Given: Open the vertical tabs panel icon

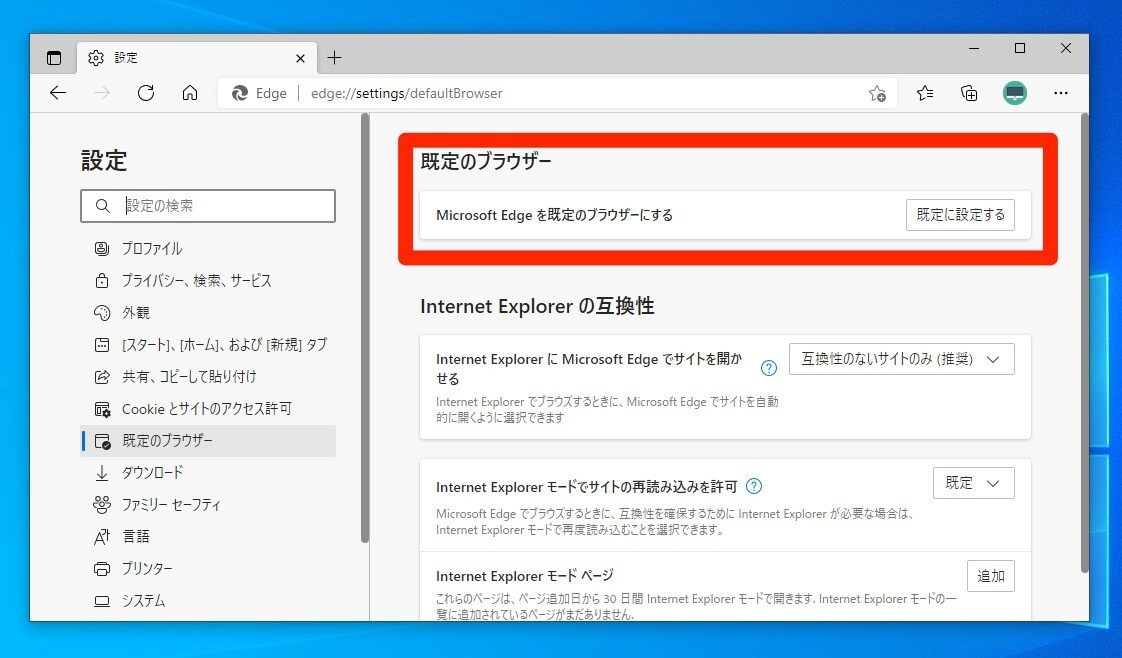Looking at the screenshot, I should pos(54,58).
